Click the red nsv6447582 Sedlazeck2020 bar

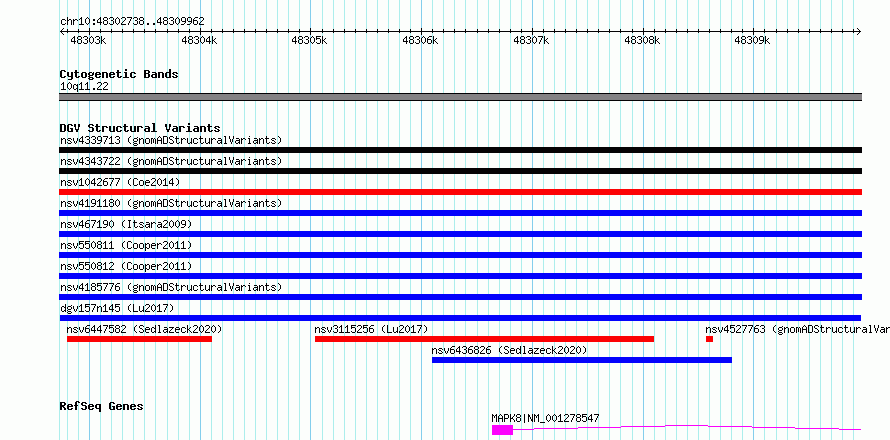click(x=139, y=339)
